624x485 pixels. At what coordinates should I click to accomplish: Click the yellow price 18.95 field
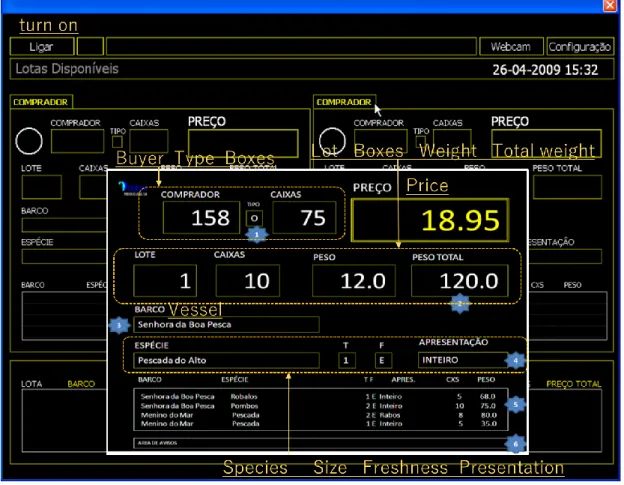click(x=432, y=222)
